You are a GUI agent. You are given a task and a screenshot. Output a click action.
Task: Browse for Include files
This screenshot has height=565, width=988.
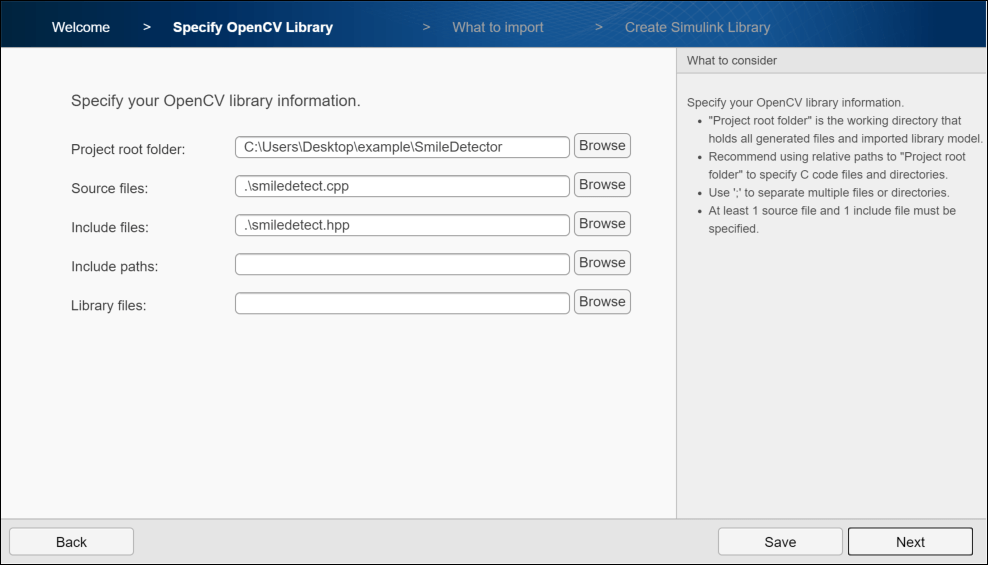point(602,224)
